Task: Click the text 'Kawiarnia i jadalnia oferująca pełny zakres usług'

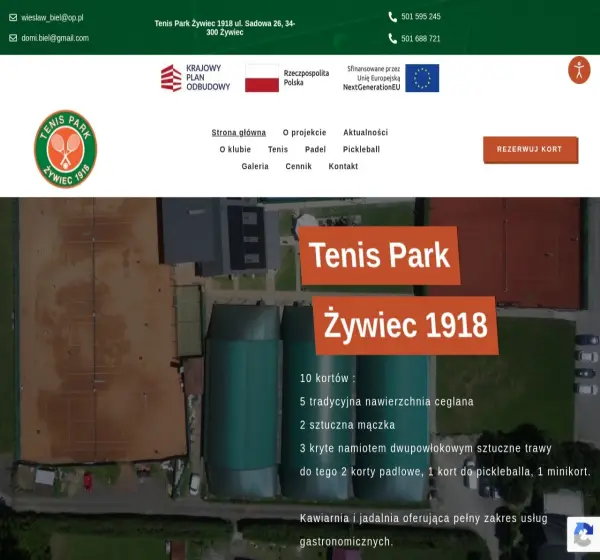Action: coord(424,518)
